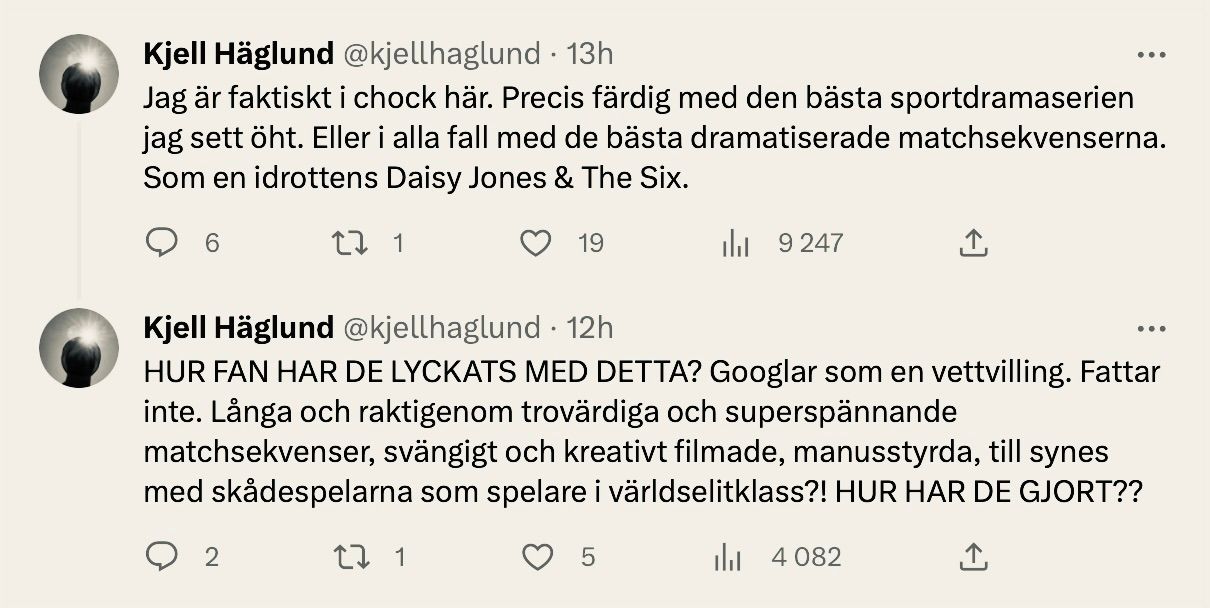Open the @kjellhaglund handle in second tweet
Image resolution: width=1210 pixels, height=608 pixels.
coord(444,327)
